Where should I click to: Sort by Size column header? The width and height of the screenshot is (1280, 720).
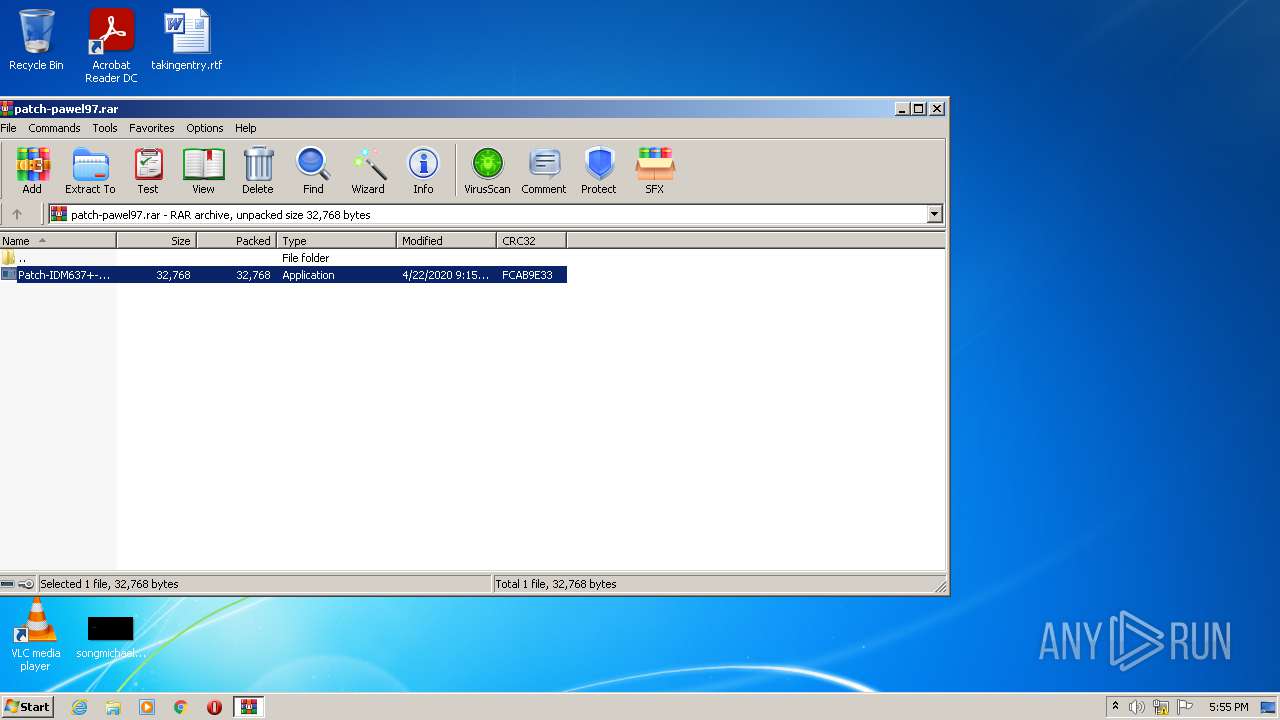157,241
